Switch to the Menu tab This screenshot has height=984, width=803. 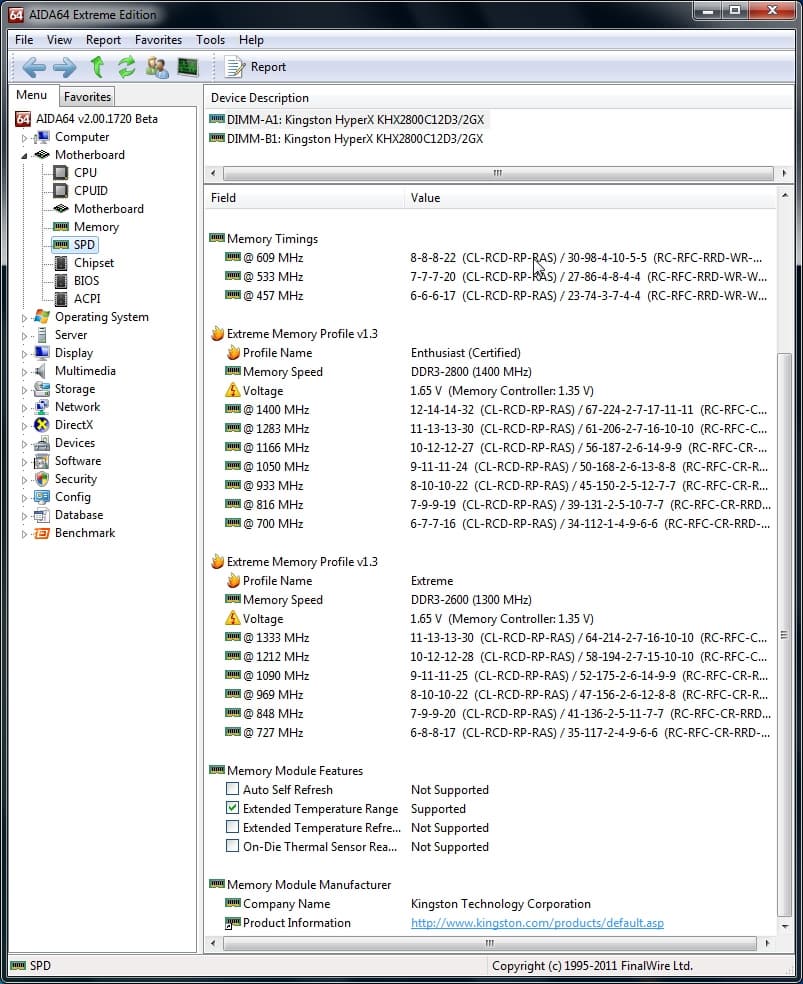(32, 95)
